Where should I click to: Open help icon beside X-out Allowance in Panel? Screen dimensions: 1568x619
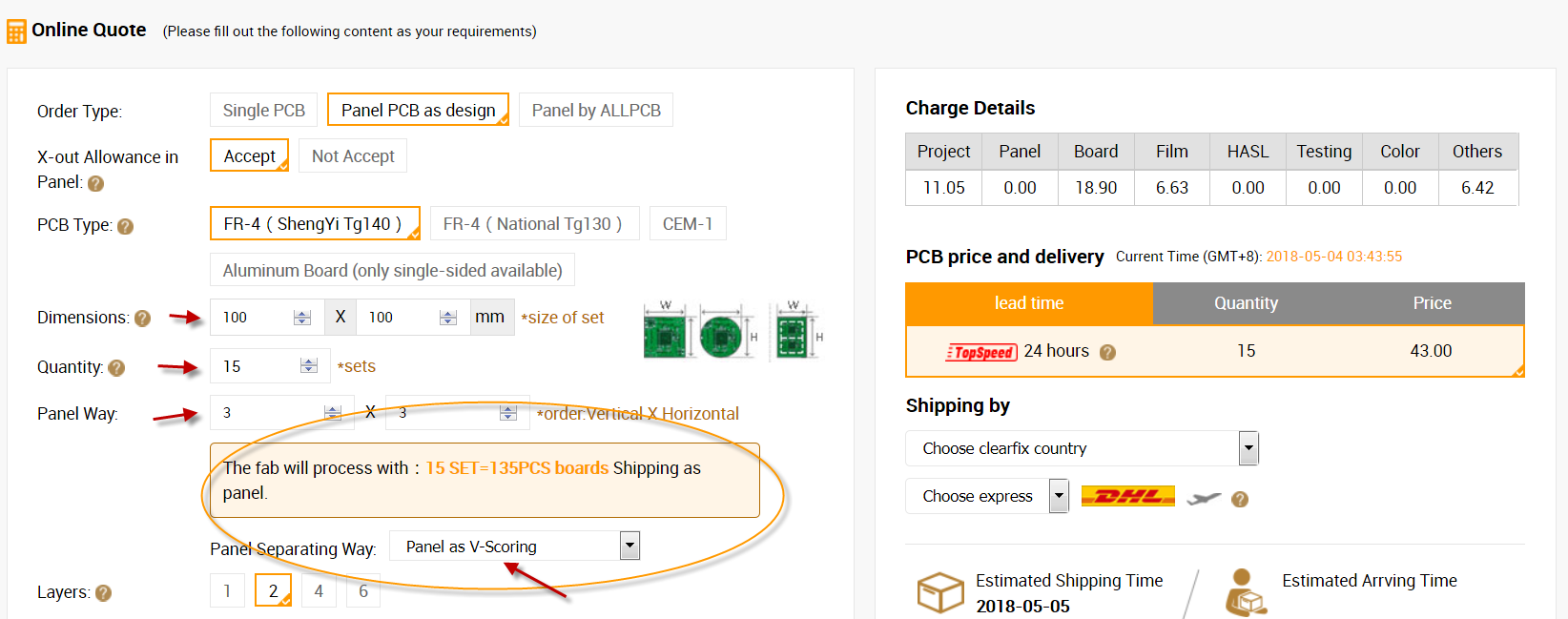95,183
